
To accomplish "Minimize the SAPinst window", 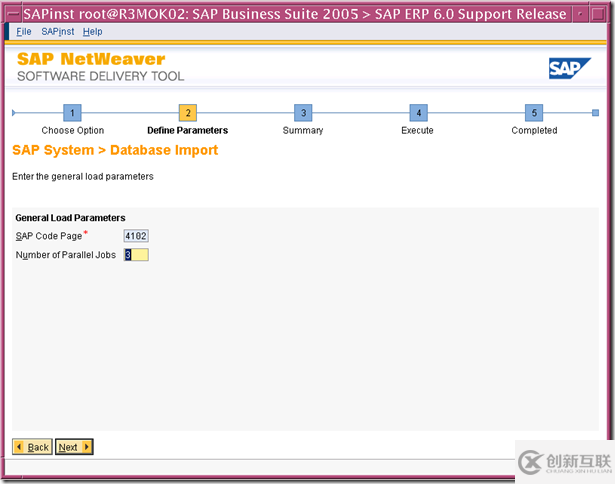I will click(580, 15).
